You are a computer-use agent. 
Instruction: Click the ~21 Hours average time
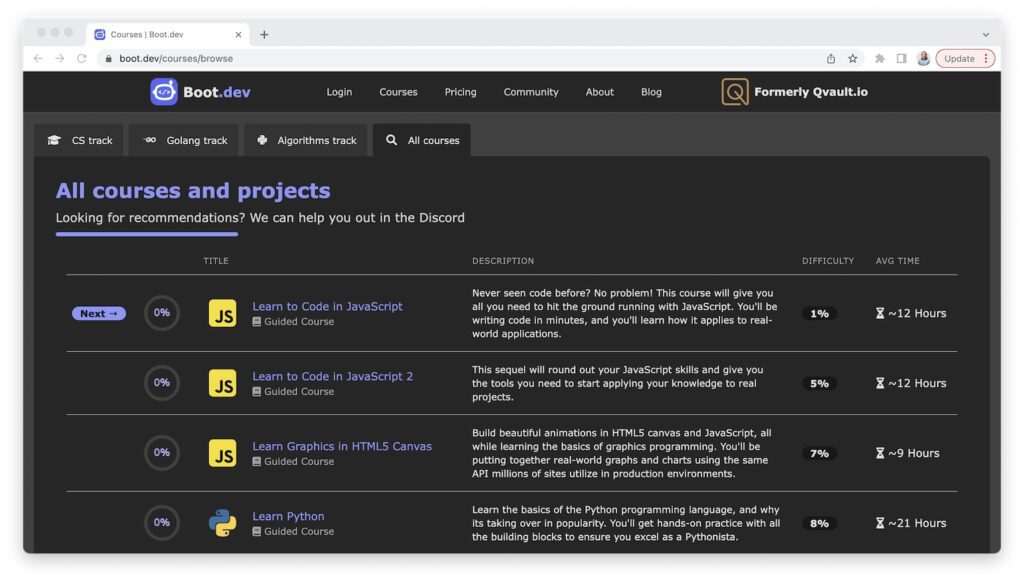pyautogui.click(x=911, y=523)
